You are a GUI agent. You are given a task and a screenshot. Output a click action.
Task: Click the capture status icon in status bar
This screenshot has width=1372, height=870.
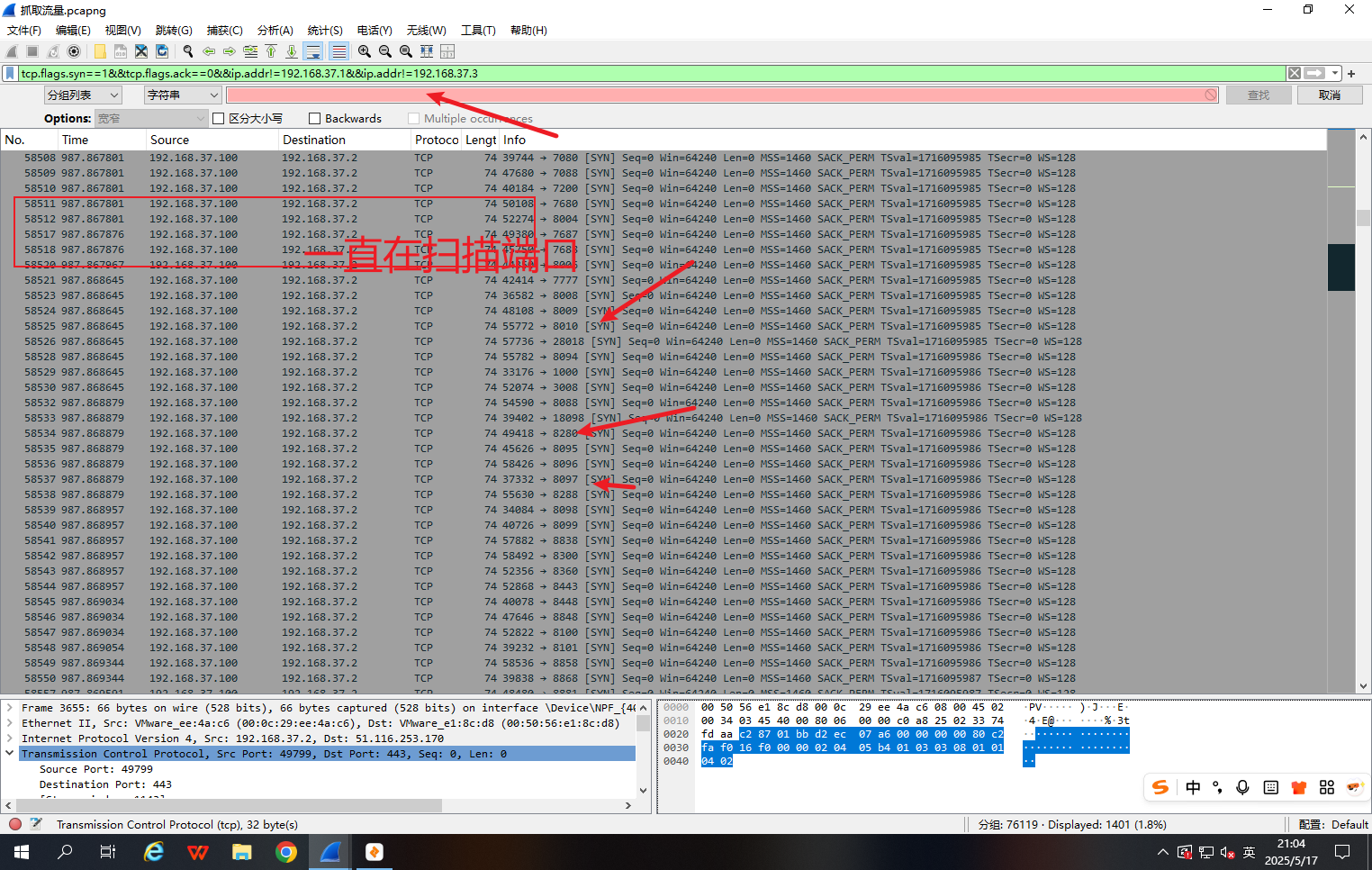point(15,824)
